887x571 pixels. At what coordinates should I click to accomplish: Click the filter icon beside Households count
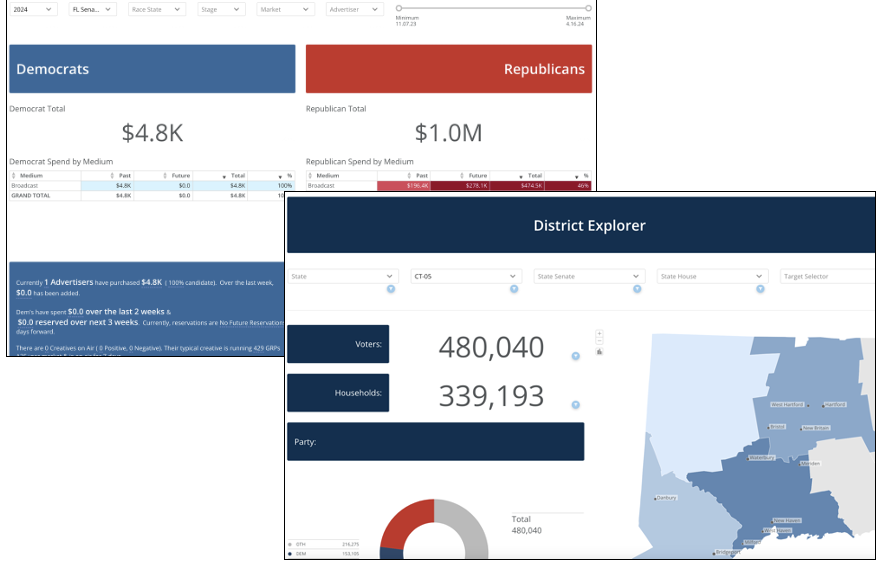click(576, 405)
